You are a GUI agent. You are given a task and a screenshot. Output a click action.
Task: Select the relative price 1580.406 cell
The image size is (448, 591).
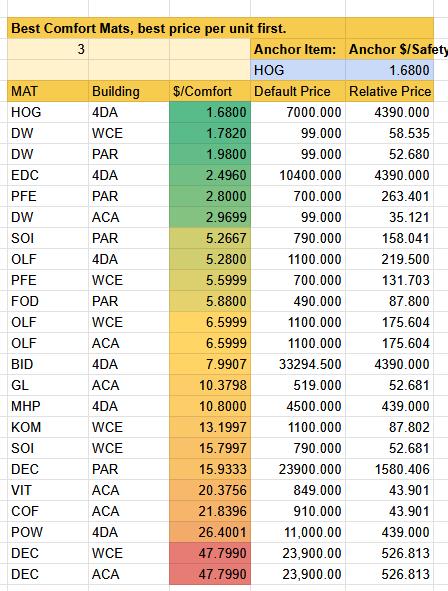point(389,469)
